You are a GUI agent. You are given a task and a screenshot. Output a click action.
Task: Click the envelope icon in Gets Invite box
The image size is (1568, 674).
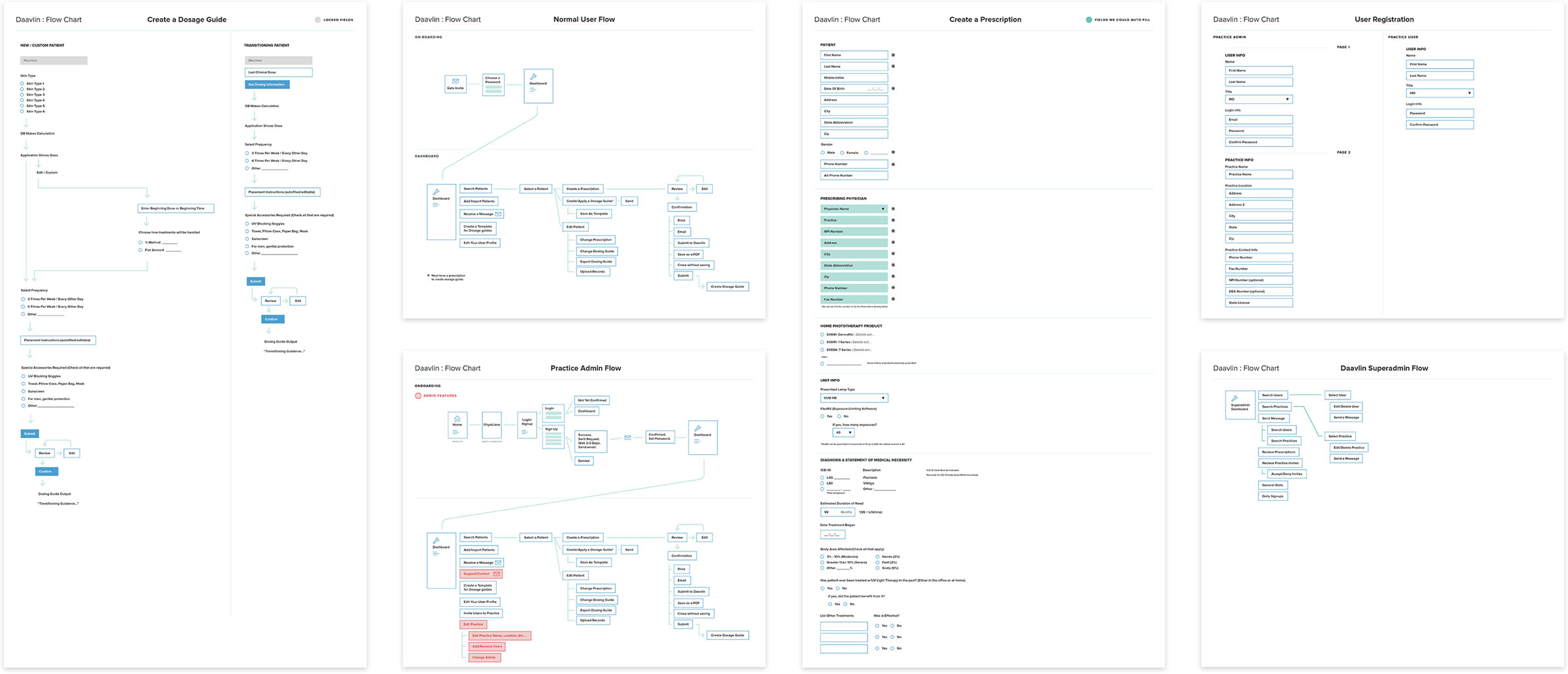coord(455,82)
